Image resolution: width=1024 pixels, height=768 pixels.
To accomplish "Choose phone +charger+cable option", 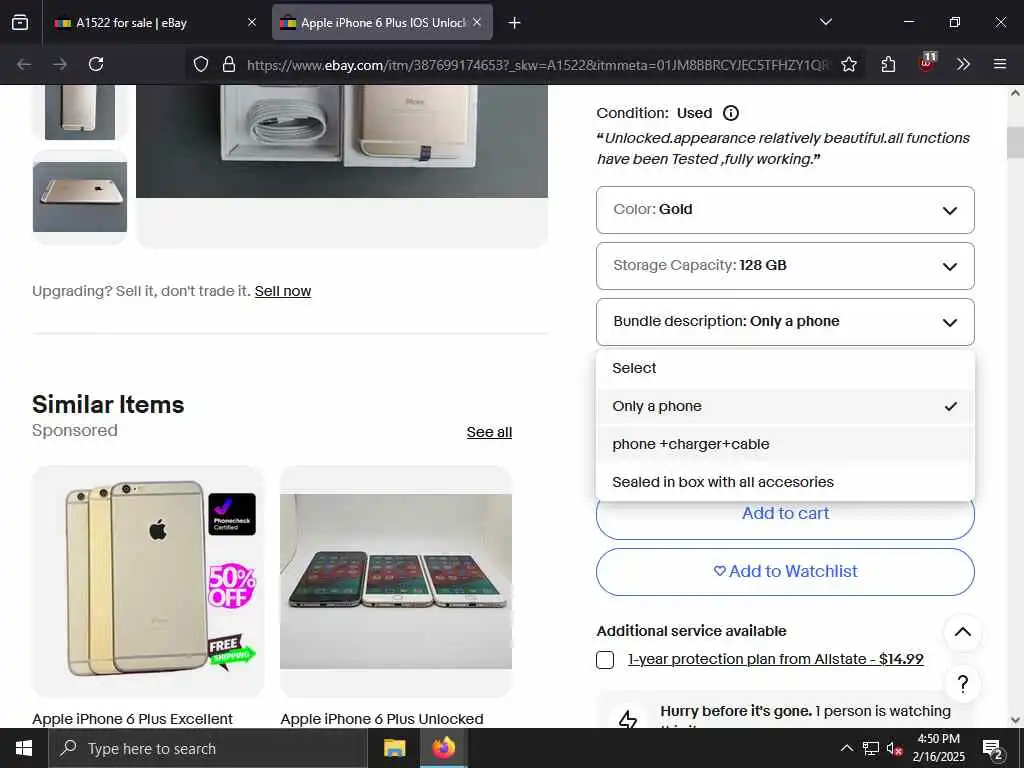I will pyautogui.click(x=785, y=444).
